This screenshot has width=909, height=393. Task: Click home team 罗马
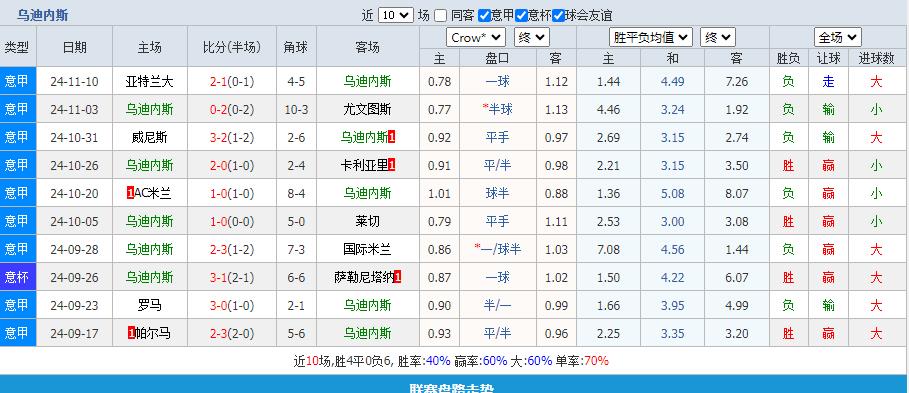coord(150,305)
